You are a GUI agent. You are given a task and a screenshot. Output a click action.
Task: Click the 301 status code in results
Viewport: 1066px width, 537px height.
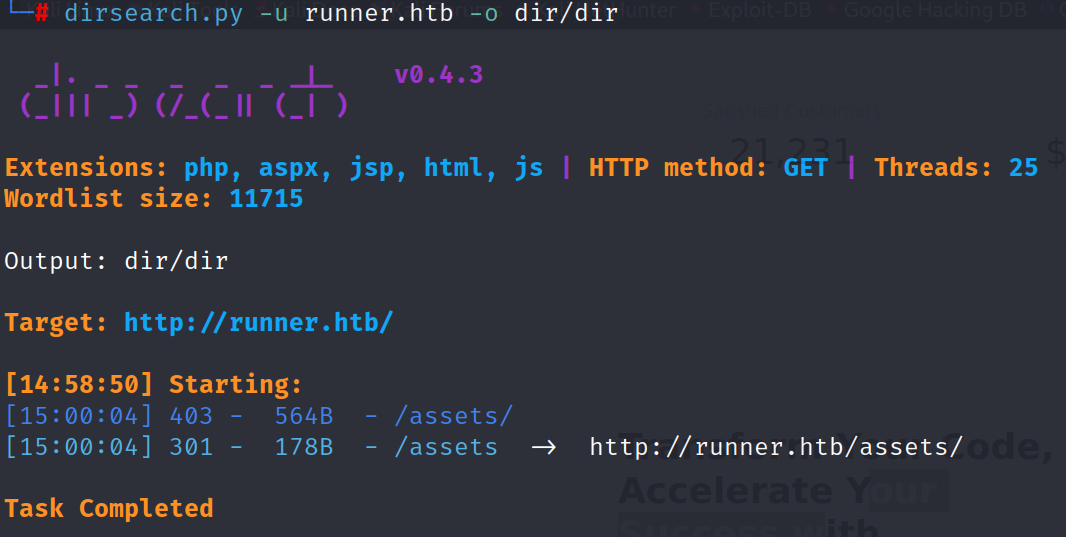coord(189,447)
